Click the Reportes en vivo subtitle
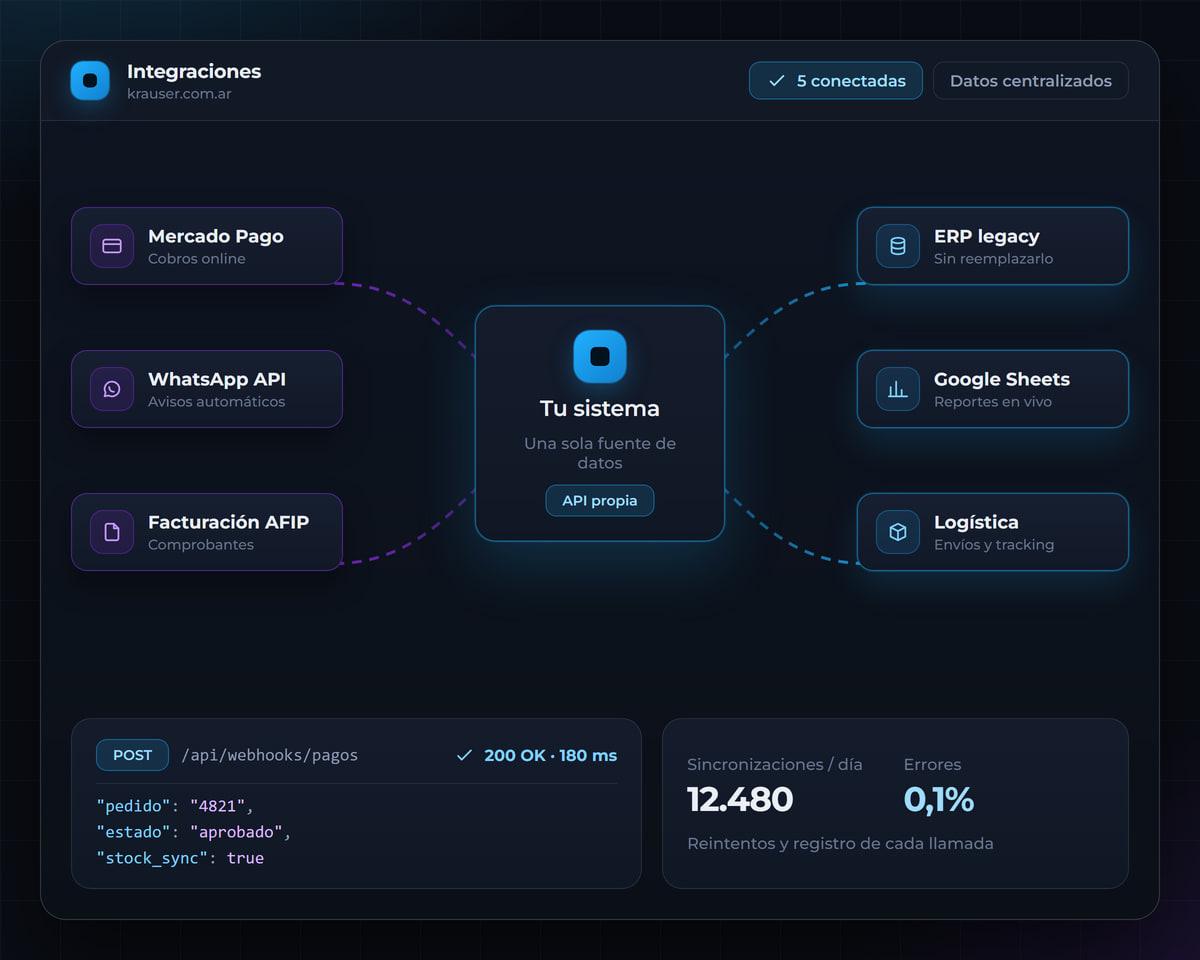 tap(993, 402)
